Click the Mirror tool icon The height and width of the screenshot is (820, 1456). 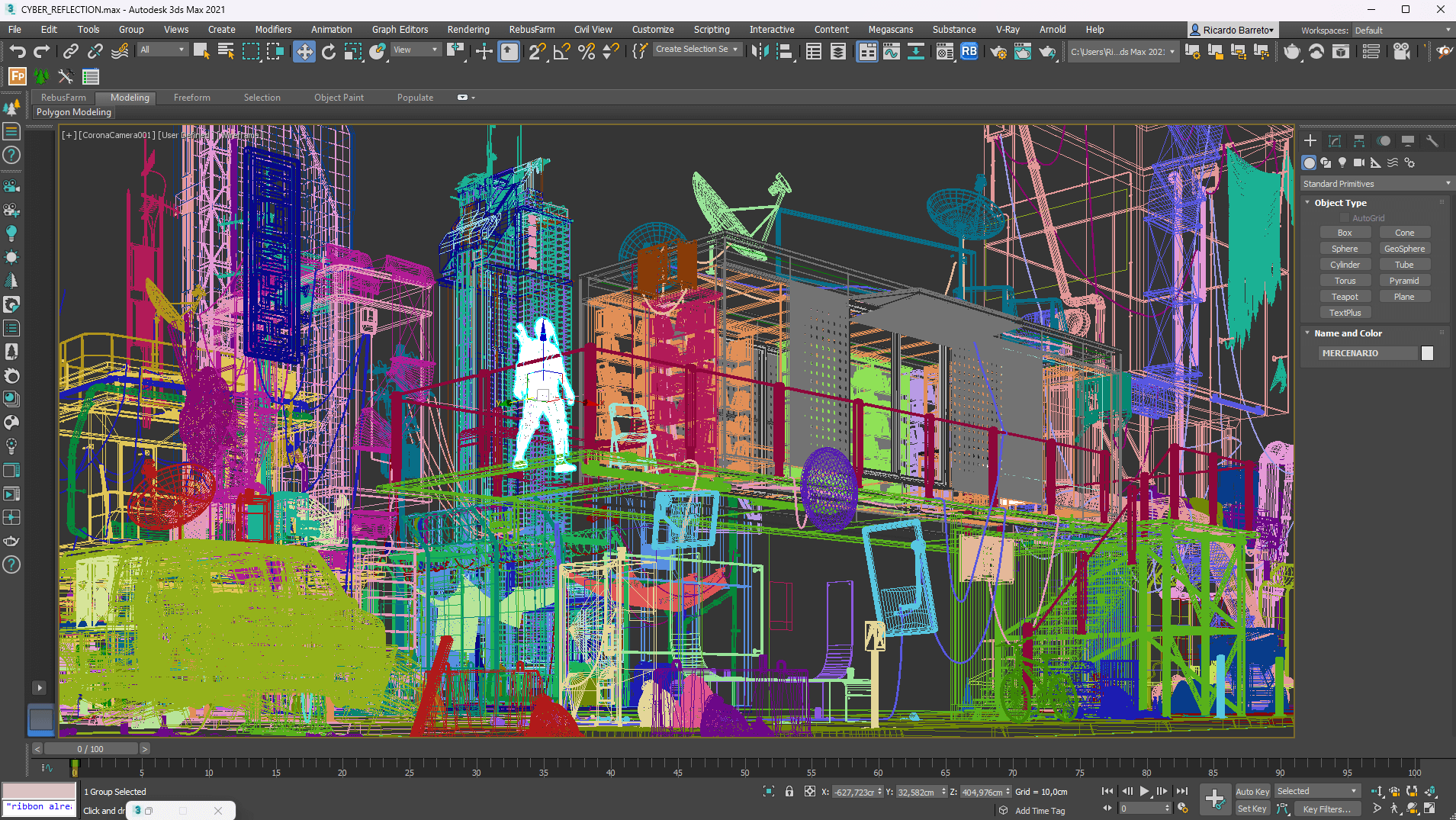760,51
